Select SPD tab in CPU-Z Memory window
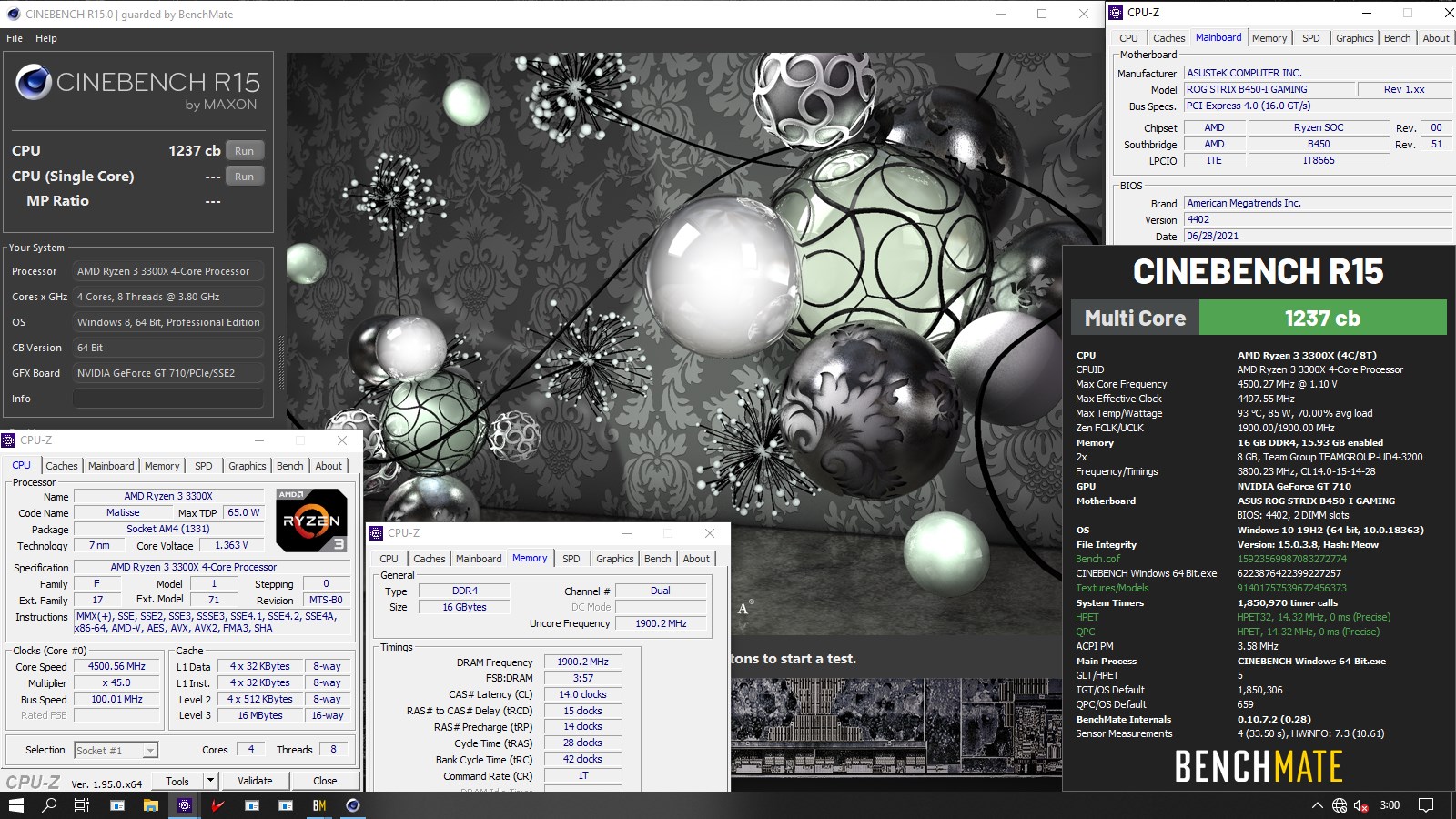This screenshot has width=1456, height=819. pyautogui.click(x=571, y=559)
